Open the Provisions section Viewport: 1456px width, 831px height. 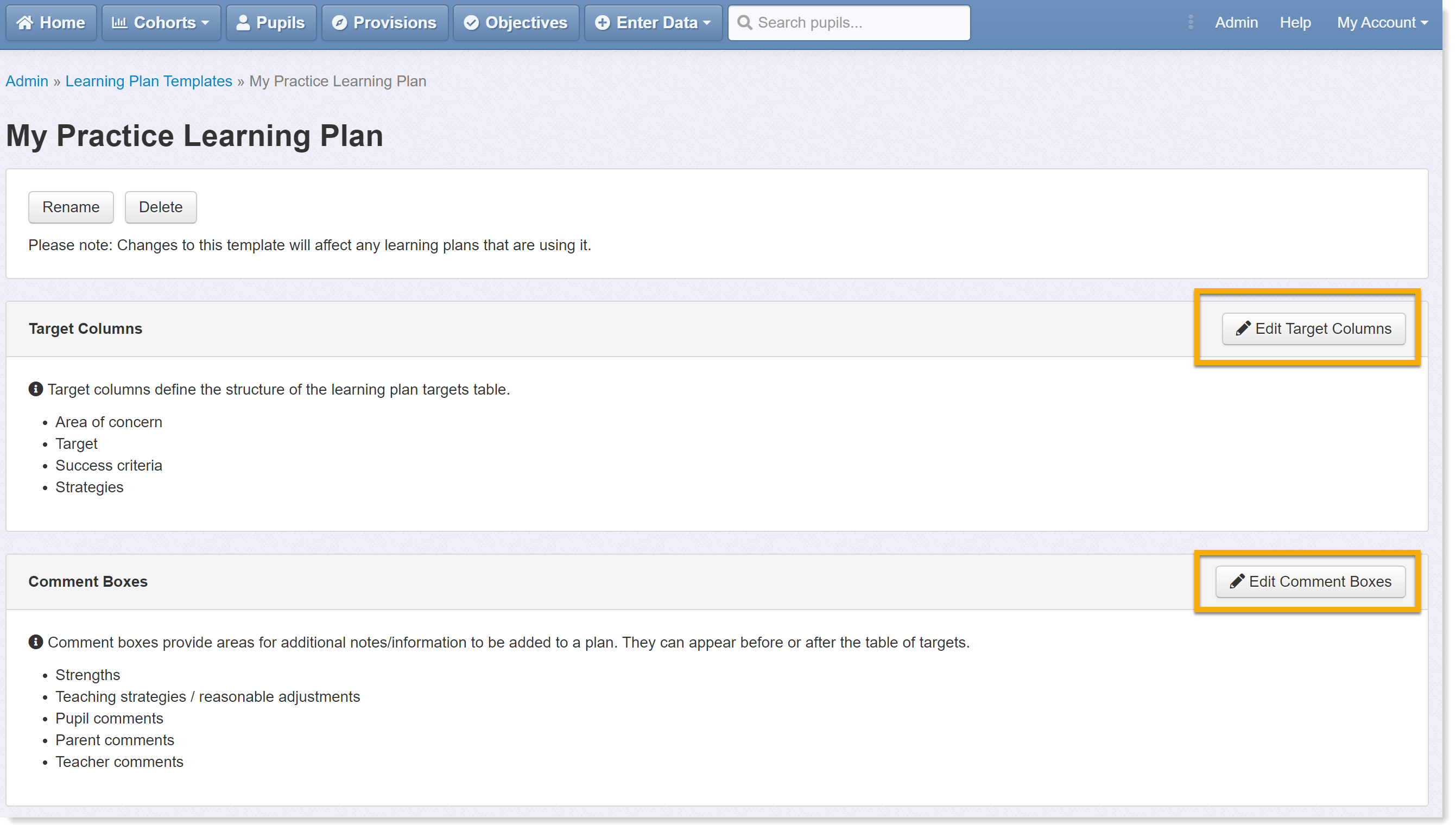[x=385, y=23]
